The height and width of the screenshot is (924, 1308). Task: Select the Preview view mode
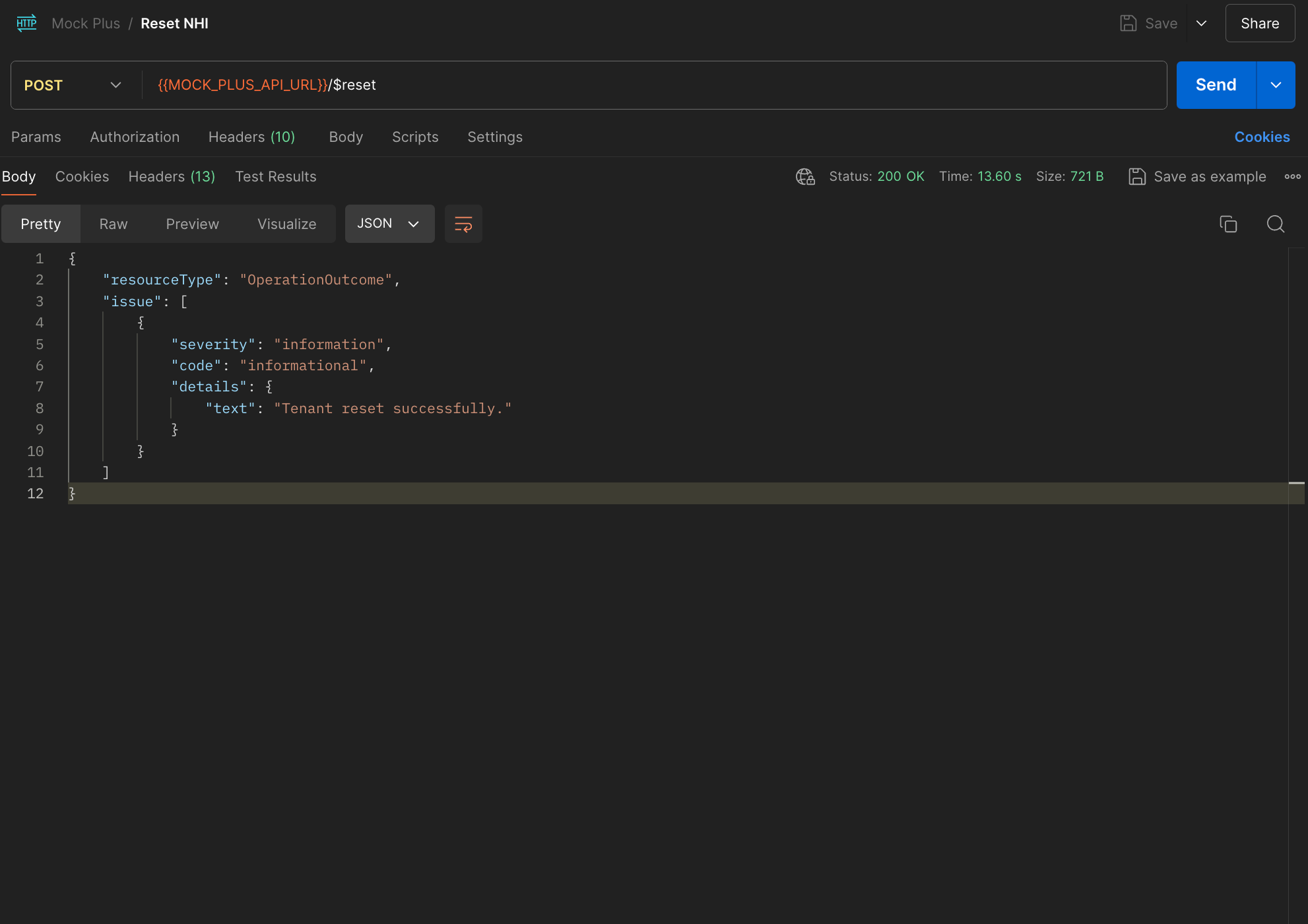pyautogui.click(x=192, y=224)
